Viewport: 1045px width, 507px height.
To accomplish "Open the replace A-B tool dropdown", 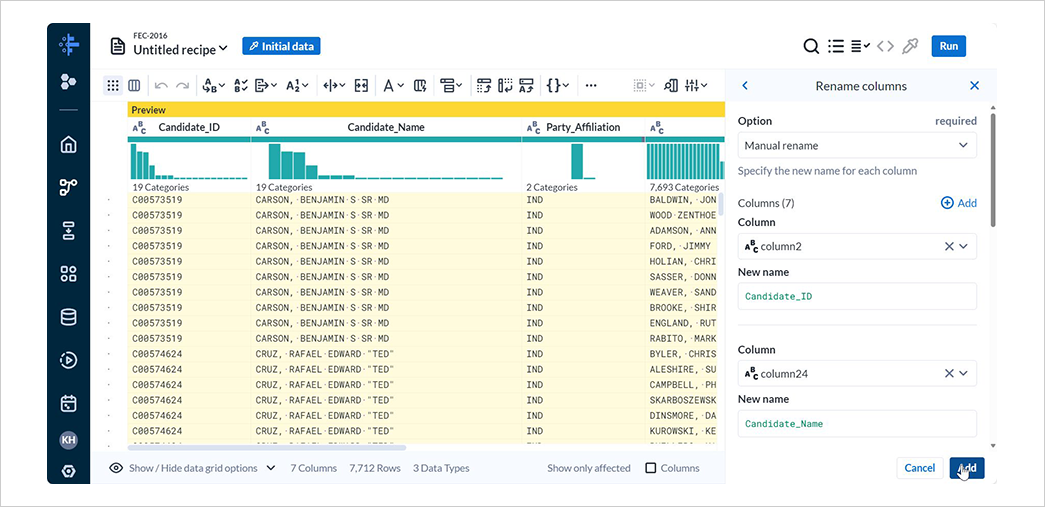I will [x=213, y=85].
